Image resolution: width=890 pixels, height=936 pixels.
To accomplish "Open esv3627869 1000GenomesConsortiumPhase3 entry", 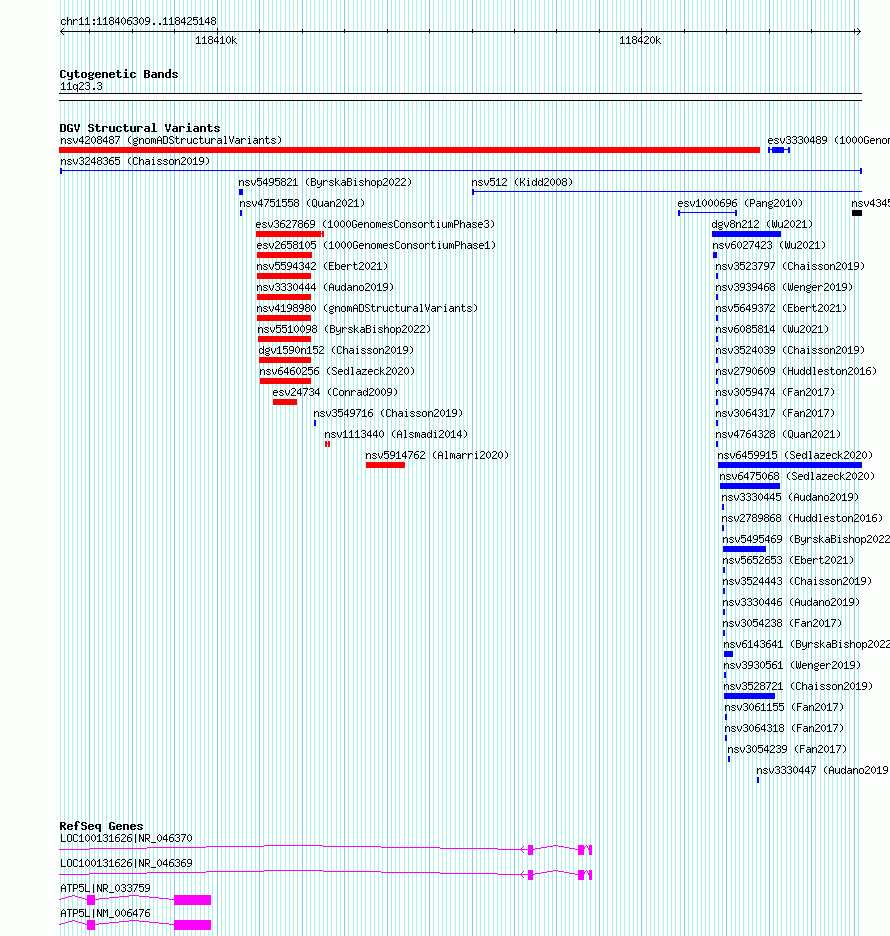I will [375, 224].
